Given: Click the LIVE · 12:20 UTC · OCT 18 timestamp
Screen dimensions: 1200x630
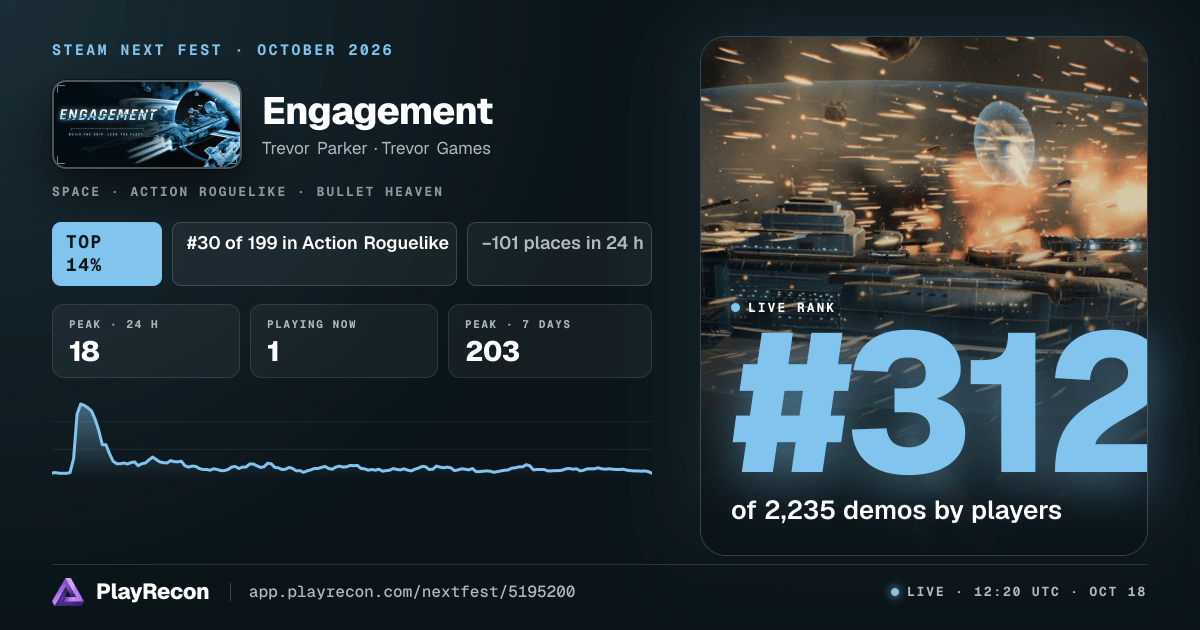Looking at the screenshot, I should click(1026, 592).
